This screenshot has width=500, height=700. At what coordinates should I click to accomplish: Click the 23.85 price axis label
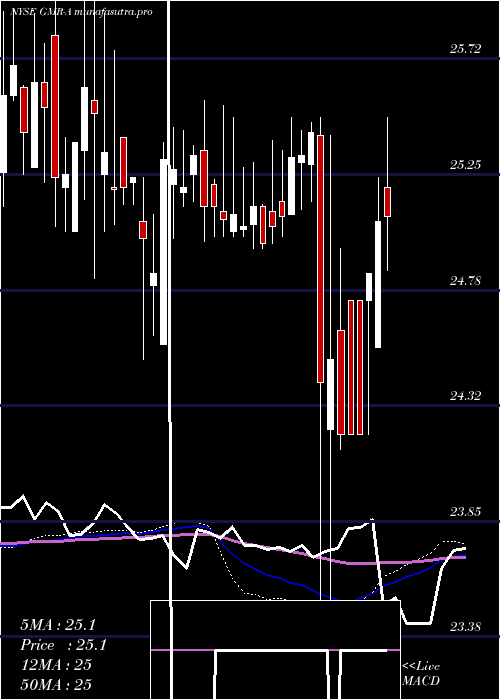466,512
